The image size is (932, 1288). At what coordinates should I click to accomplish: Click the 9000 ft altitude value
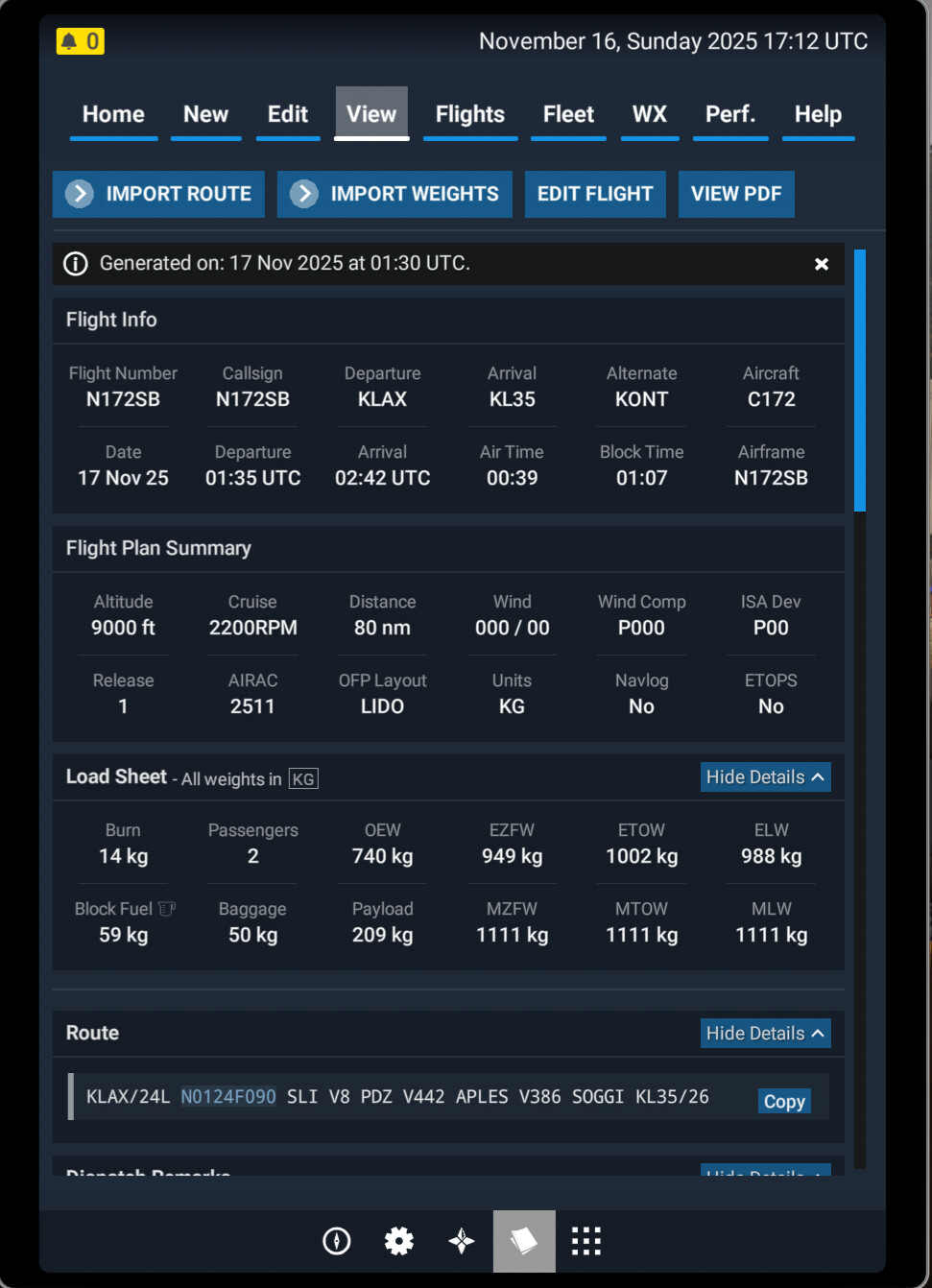[123, 628]
